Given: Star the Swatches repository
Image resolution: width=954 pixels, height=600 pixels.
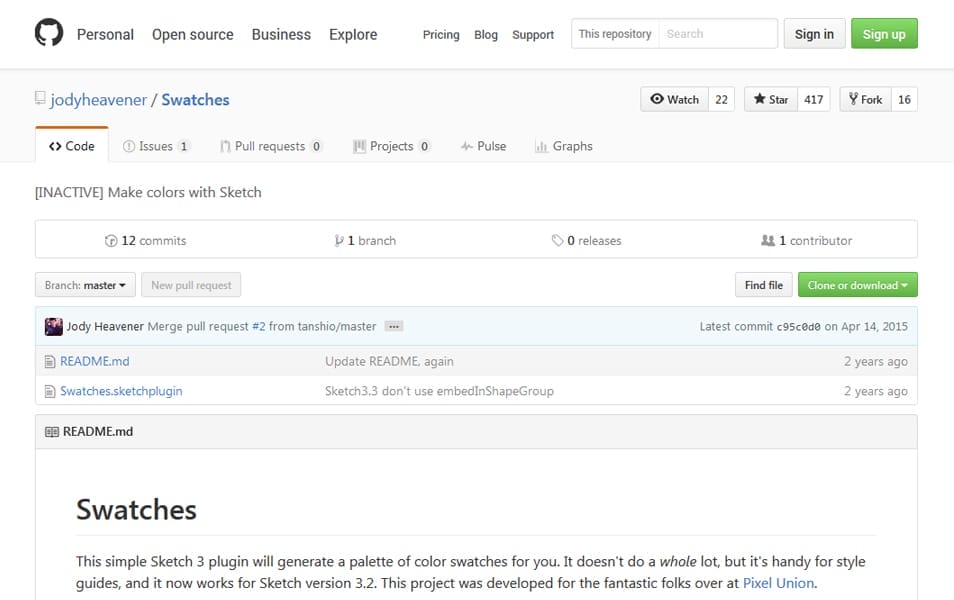Looking at the screenshot, I should [x=771, y=99].
